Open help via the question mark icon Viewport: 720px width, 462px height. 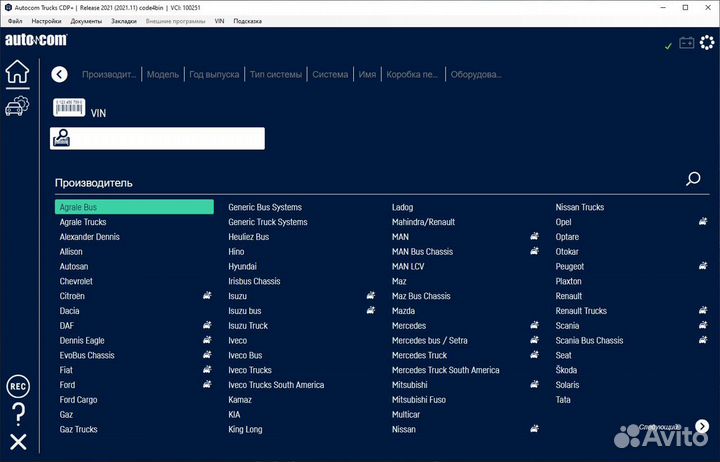click(x=18, y=414)
